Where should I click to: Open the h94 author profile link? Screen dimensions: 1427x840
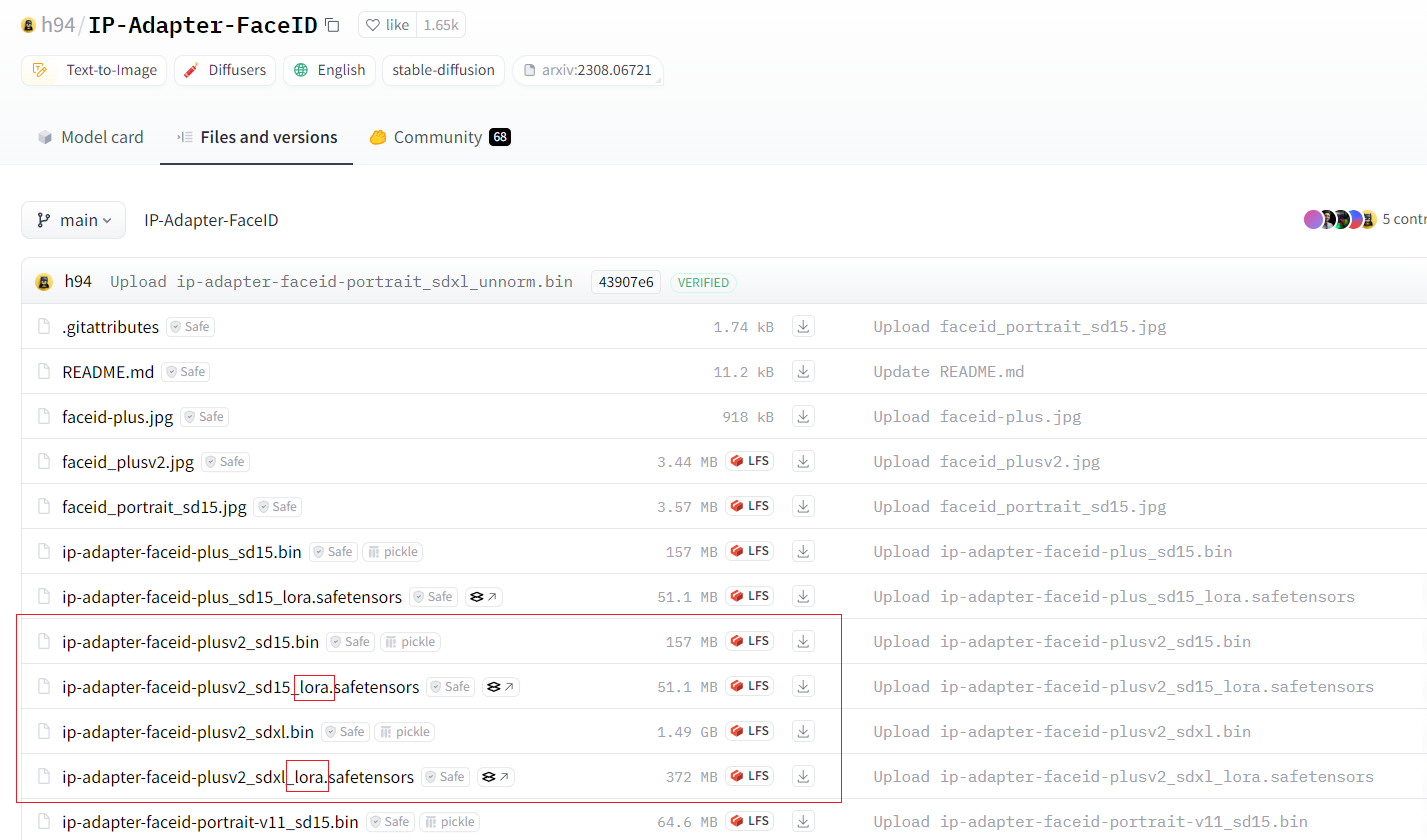point(58,25)
